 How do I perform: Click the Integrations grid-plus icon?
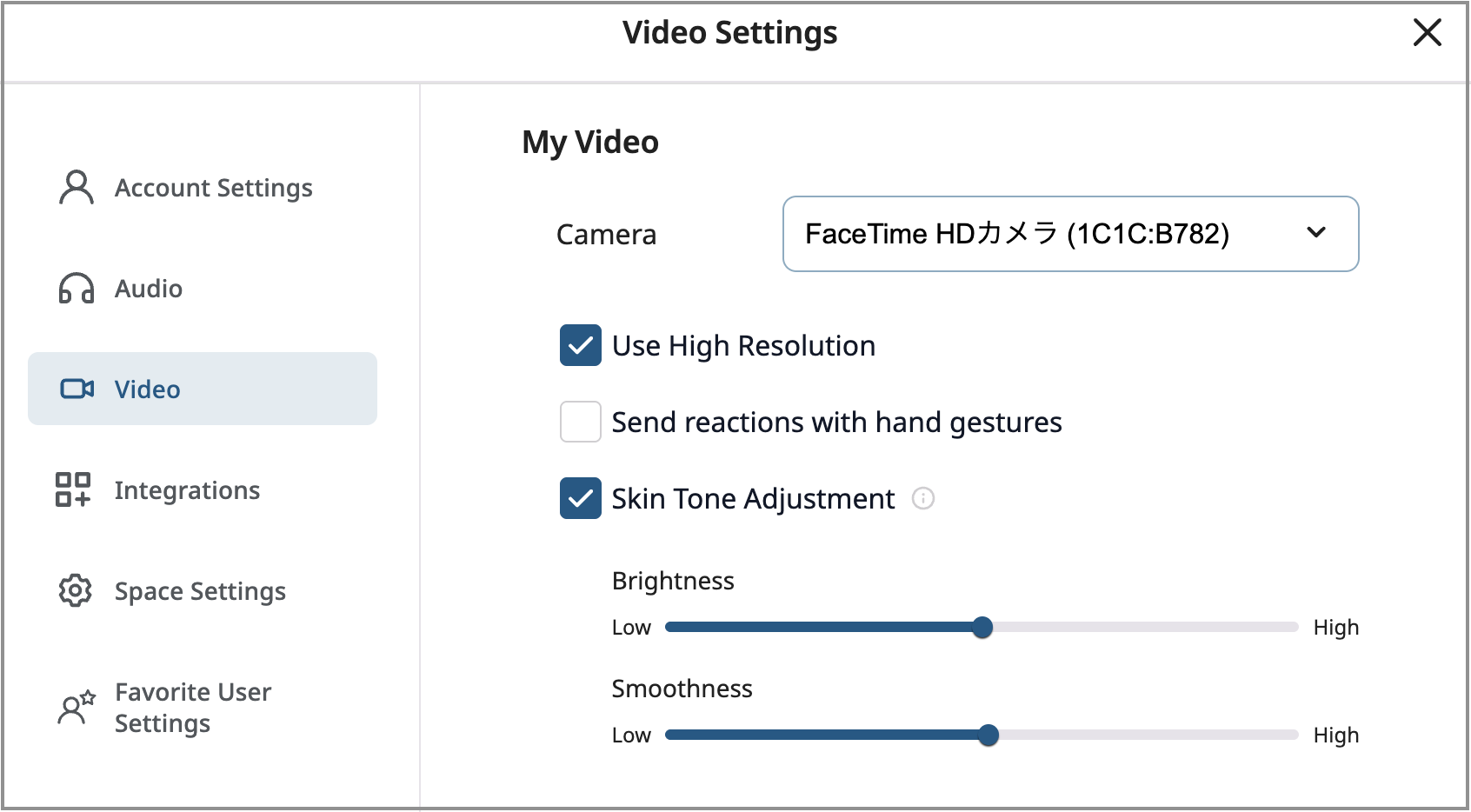73,489
